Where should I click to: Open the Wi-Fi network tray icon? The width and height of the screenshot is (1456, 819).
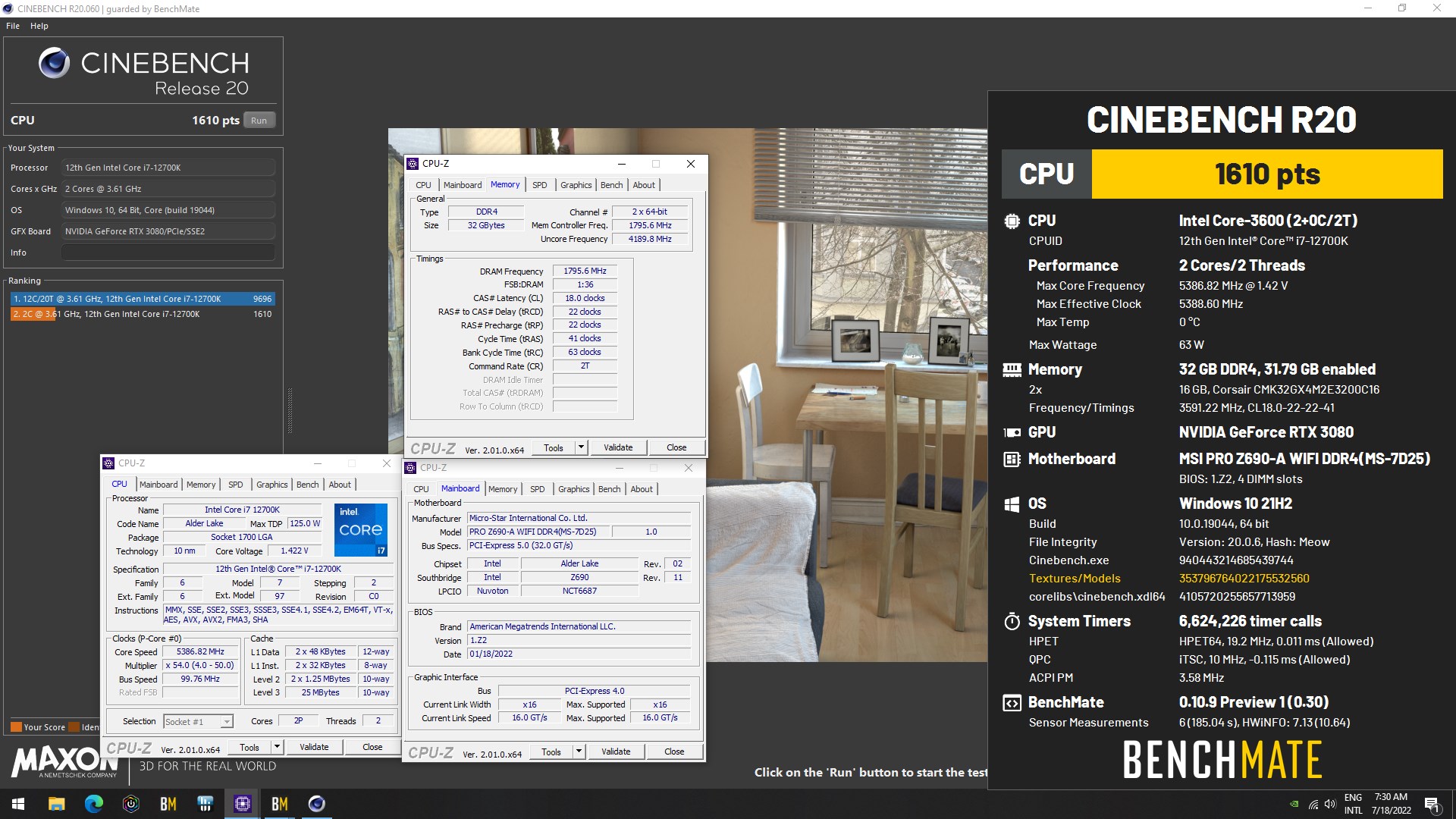(1312, 804)
